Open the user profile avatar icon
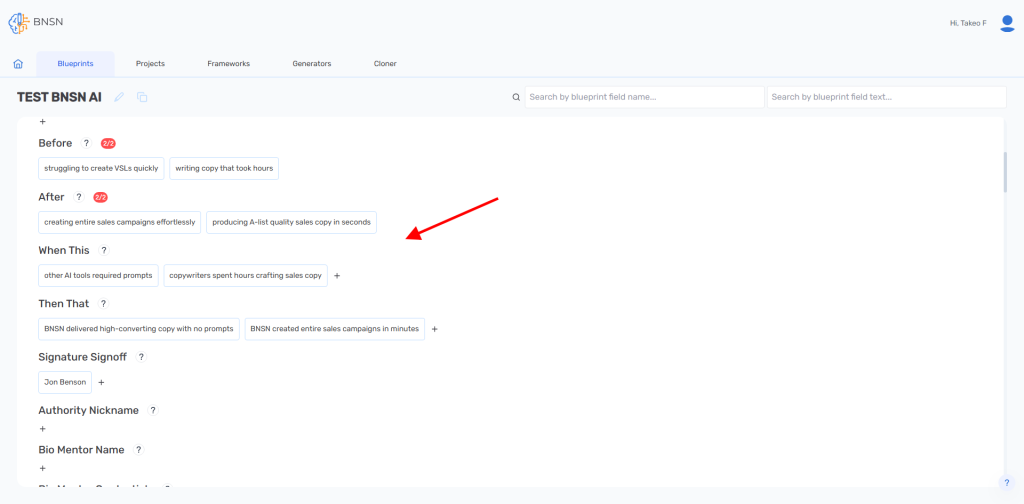Image resolution: width=1024 pixels, height=504 pixels. (1007, 24)
